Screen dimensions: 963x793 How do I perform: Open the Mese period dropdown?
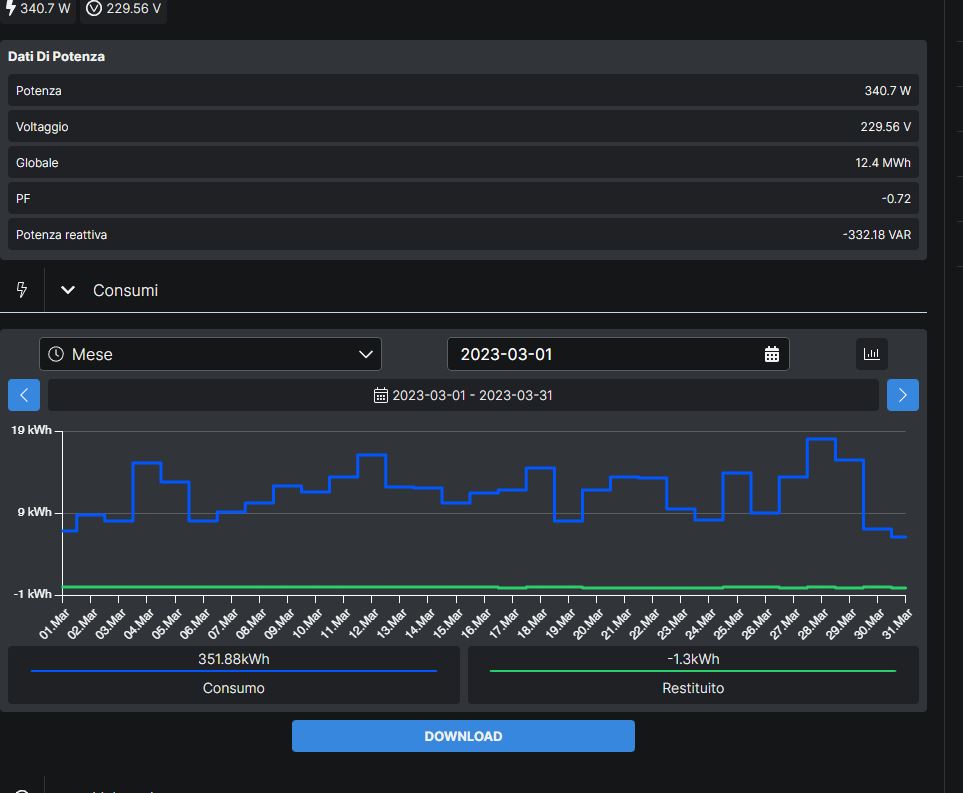[211, 354]
